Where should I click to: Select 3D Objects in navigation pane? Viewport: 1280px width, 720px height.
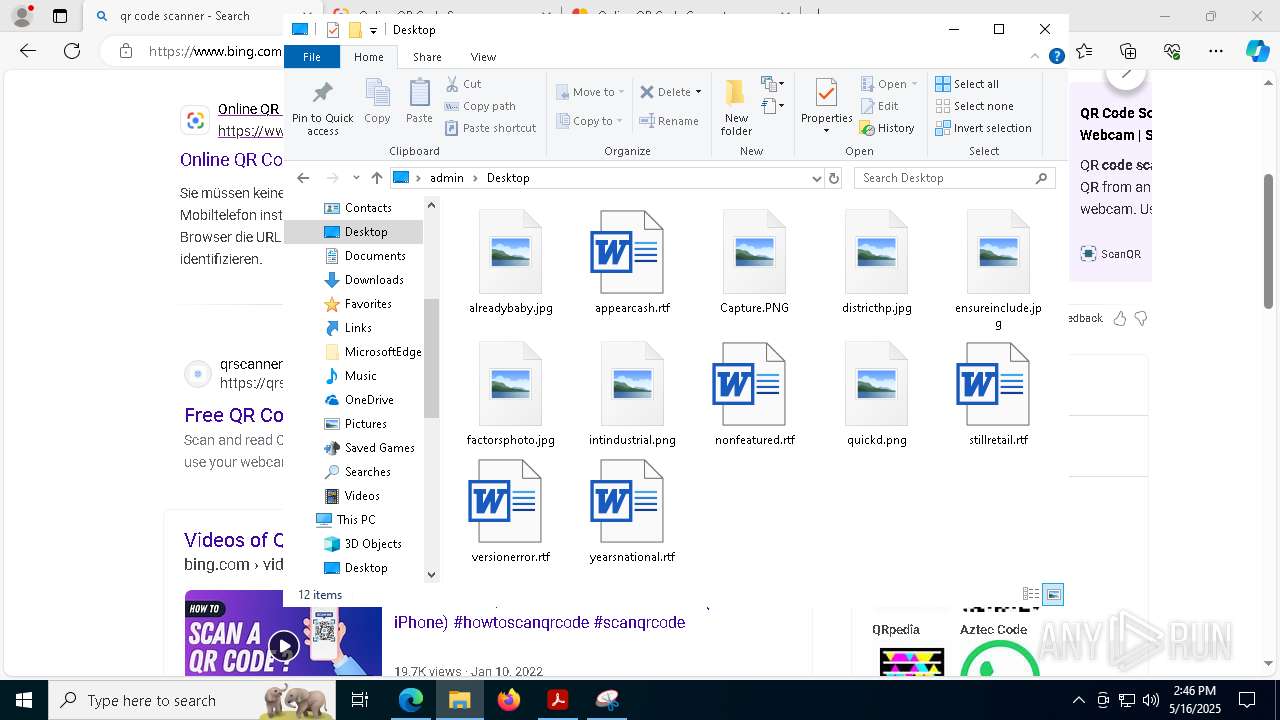[x=362, y=544]
